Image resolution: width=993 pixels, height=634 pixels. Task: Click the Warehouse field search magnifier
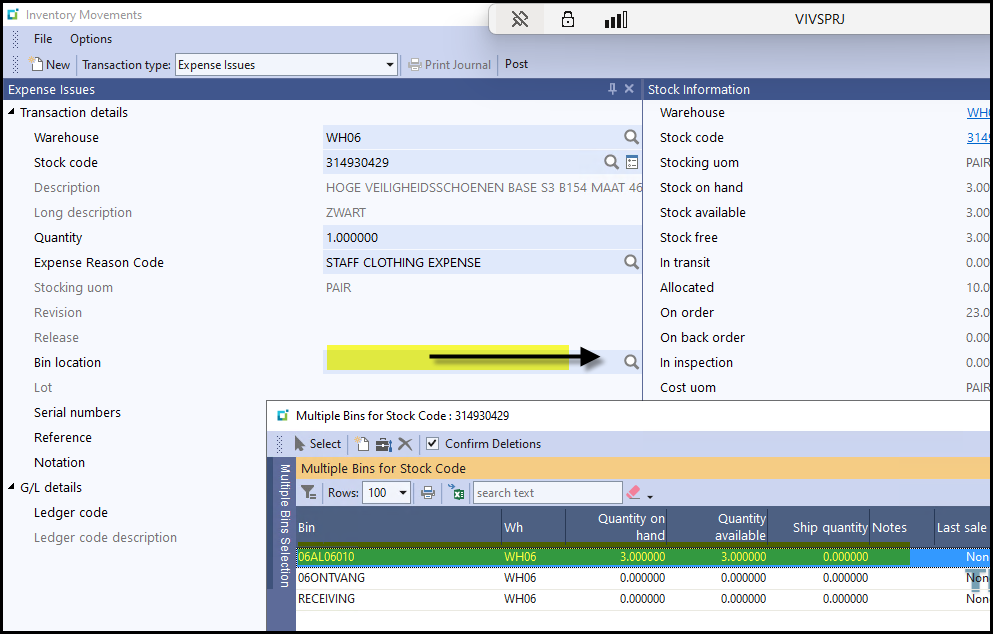pos(631,137)
